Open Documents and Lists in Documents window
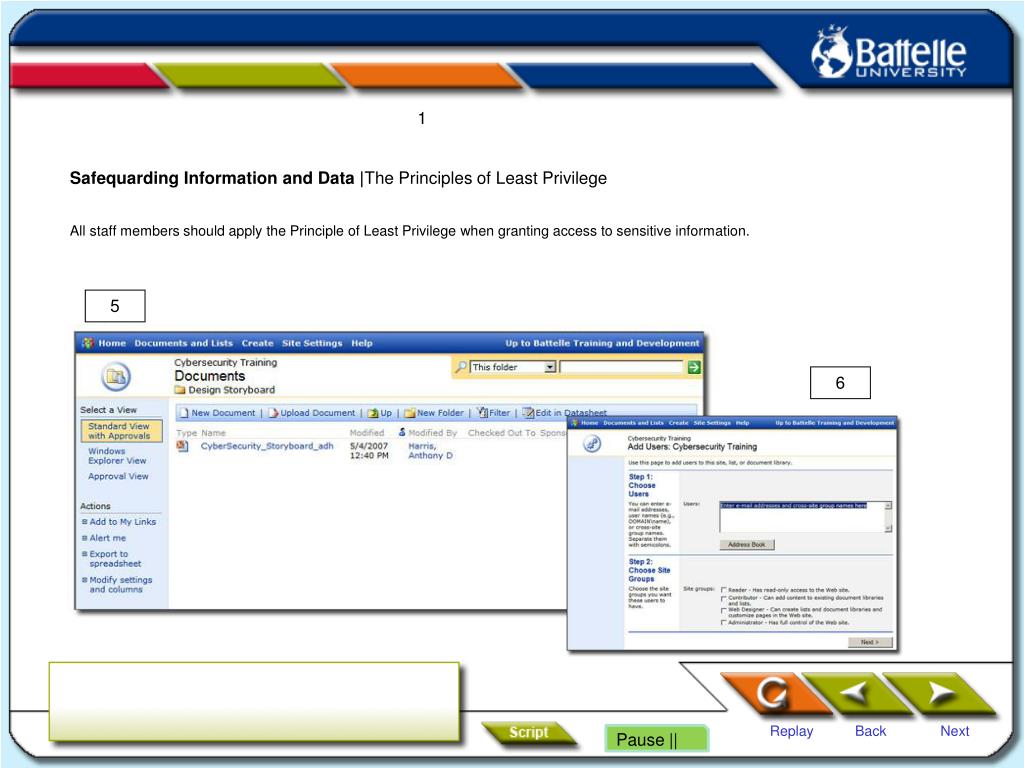Screen dimensions: 1024x768 [184, 343]
